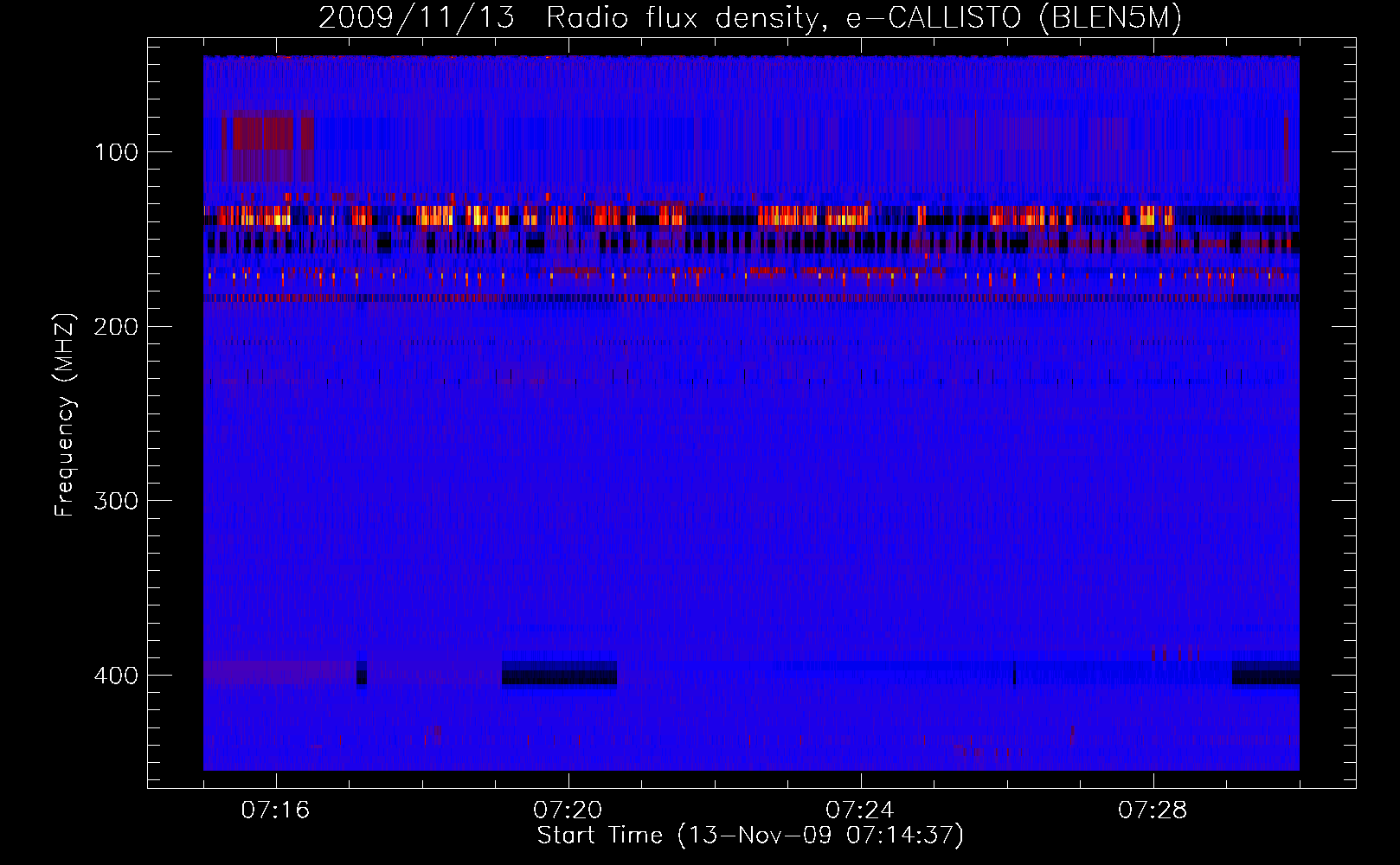Screen dimensions: 1400x865
Task: Click the 07:16 time tick label
Action: pyautogui.click(x=275, y=811)
